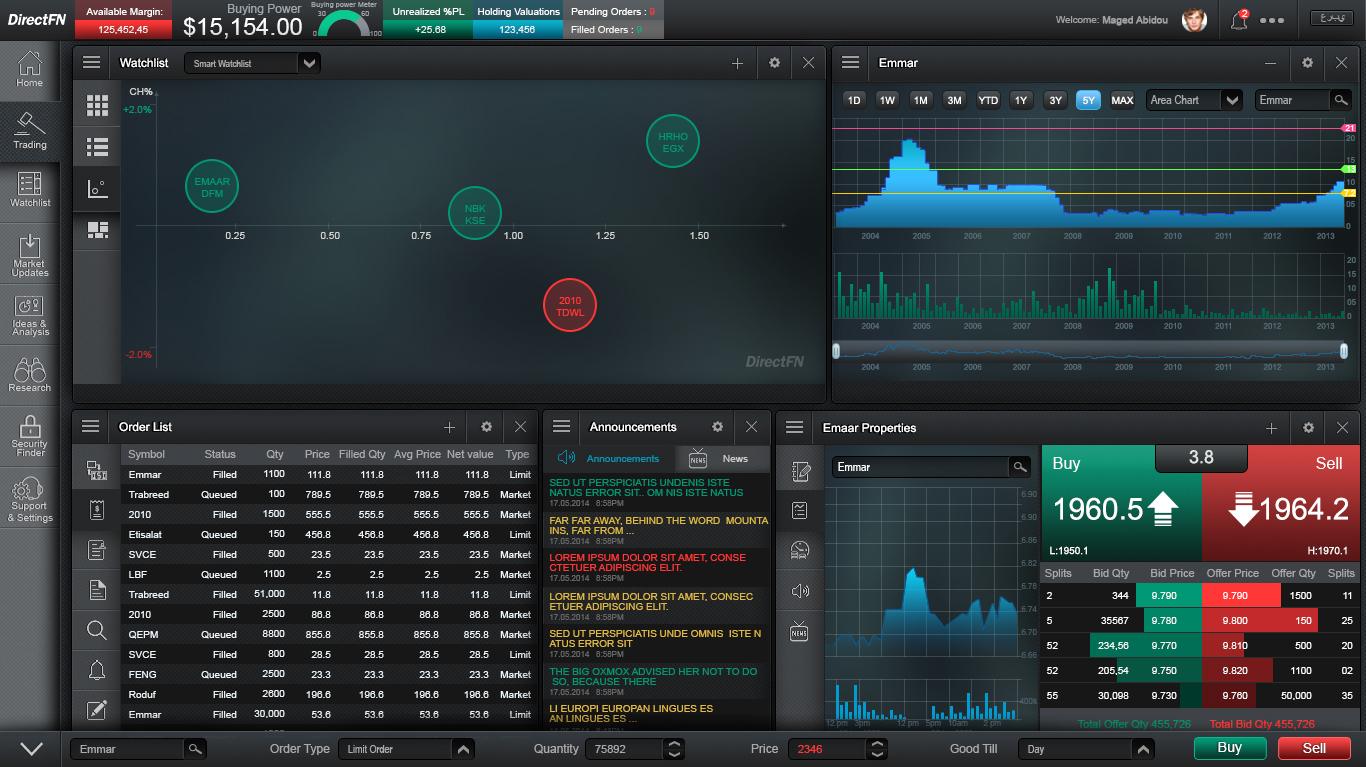Open the Area Chart type dropdown
This screenshot has width=1366, height=767.
pos(1232,100)
